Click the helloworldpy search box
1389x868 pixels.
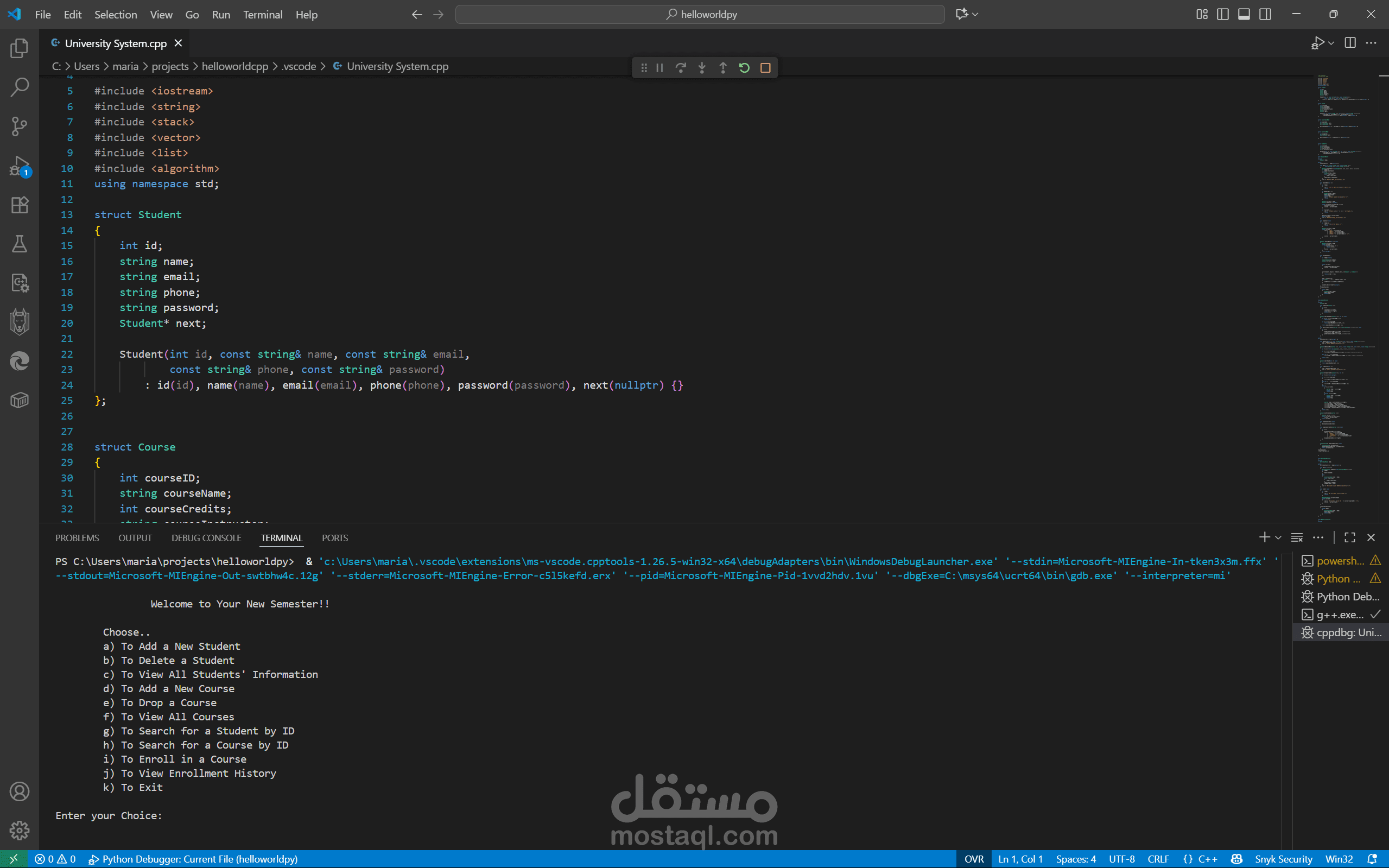click(x=700, y=14)
